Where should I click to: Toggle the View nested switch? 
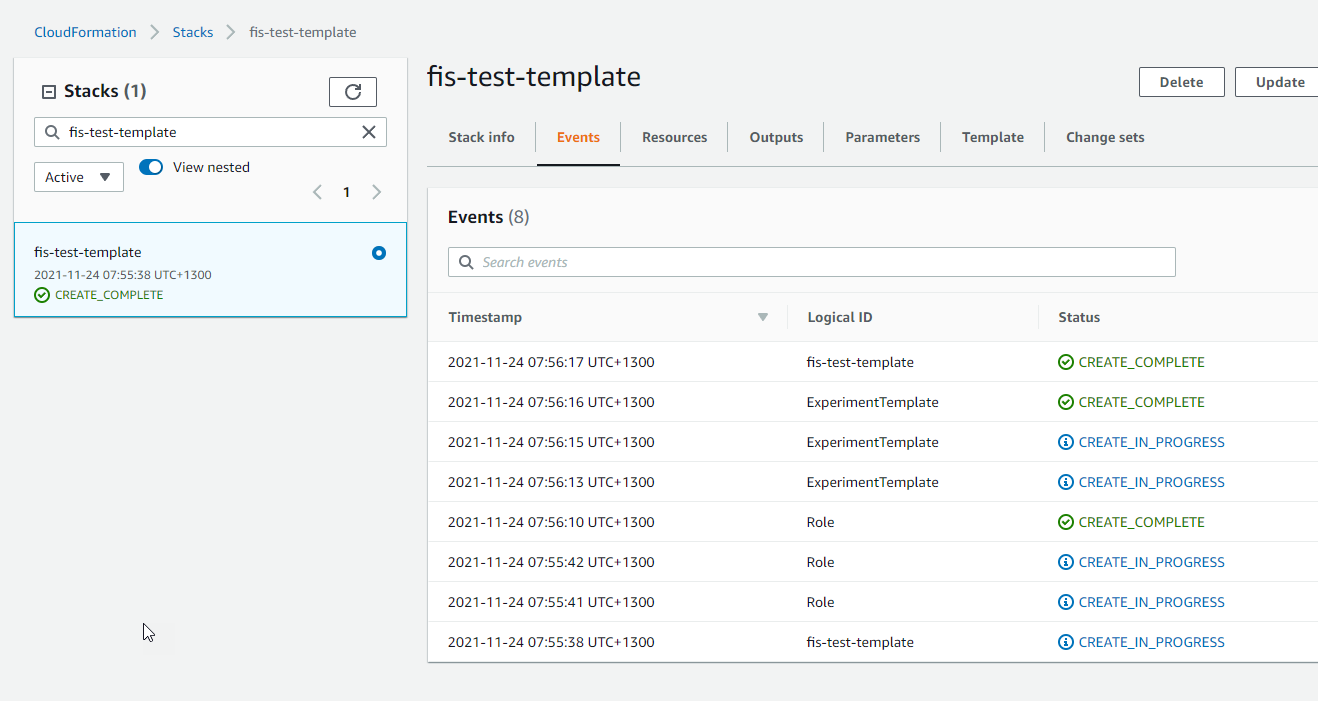151,167
